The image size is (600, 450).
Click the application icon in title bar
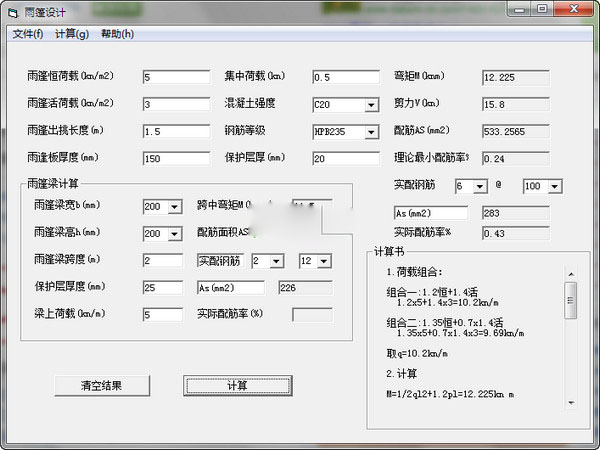13,9
